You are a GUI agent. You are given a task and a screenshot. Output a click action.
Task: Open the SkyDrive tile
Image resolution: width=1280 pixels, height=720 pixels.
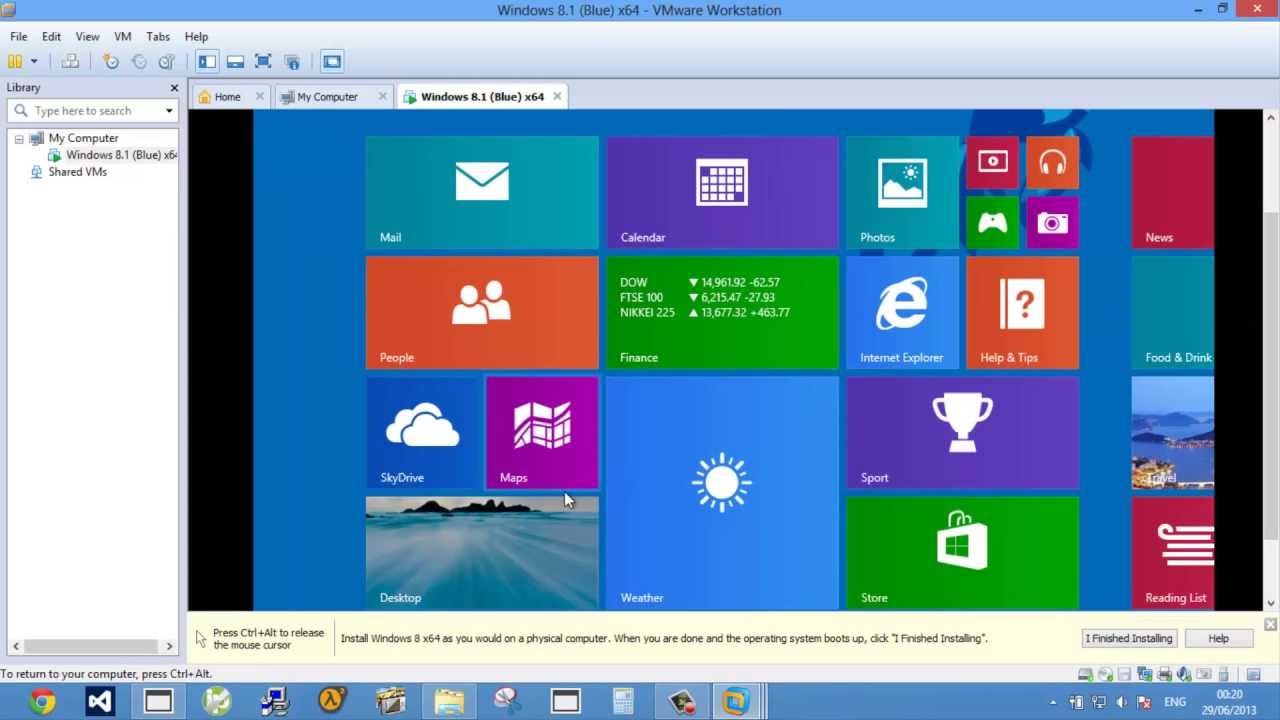coord(422,432)
